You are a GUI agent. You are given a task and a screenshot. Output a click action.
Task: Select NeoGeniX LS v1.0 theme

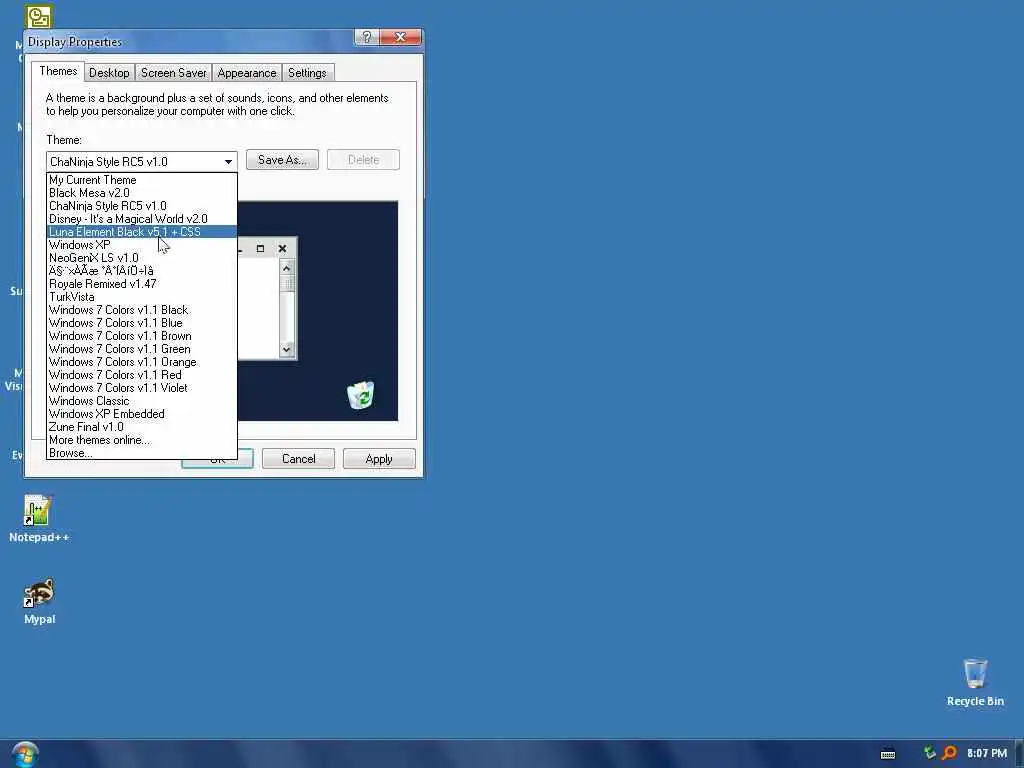click(x=142, y=258)
